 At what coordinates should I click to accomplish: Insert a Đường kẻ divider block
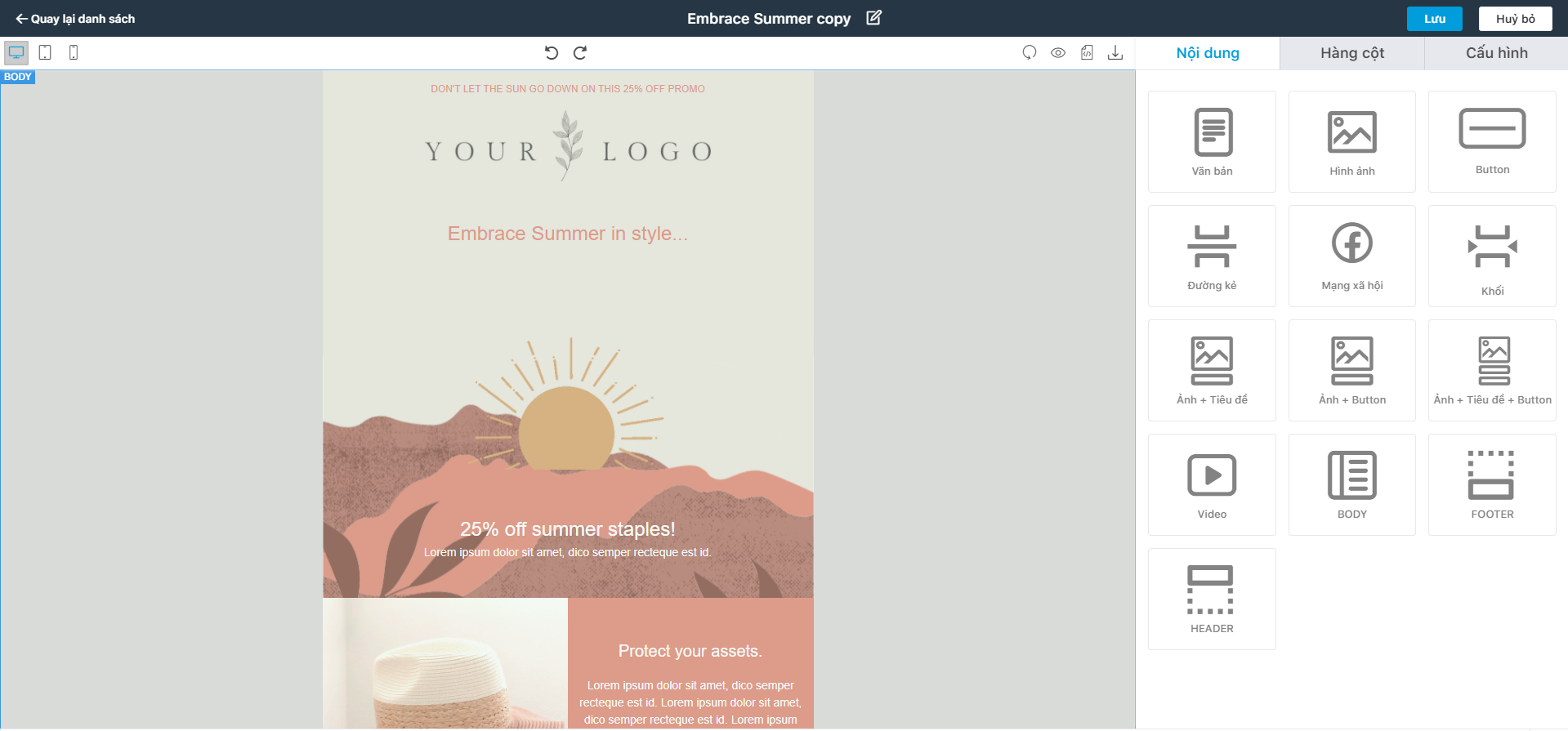[1212, 256]
